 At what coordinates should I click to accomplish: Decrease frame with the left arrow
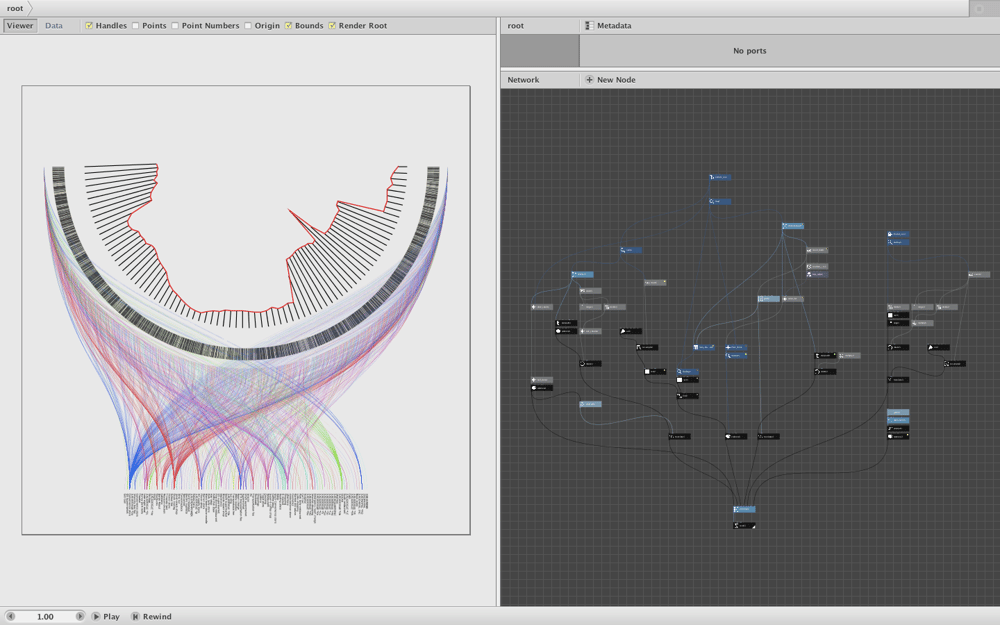(10, 617)
